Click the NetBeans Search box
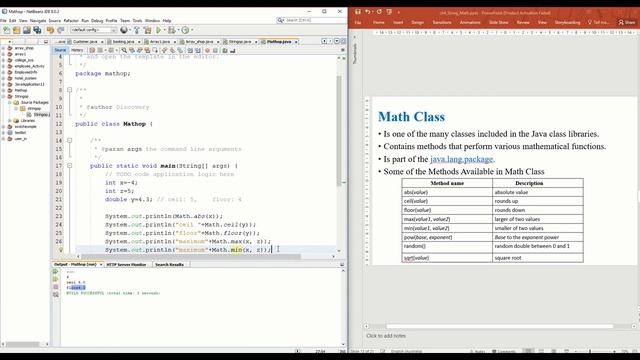 tap(311, 20)
